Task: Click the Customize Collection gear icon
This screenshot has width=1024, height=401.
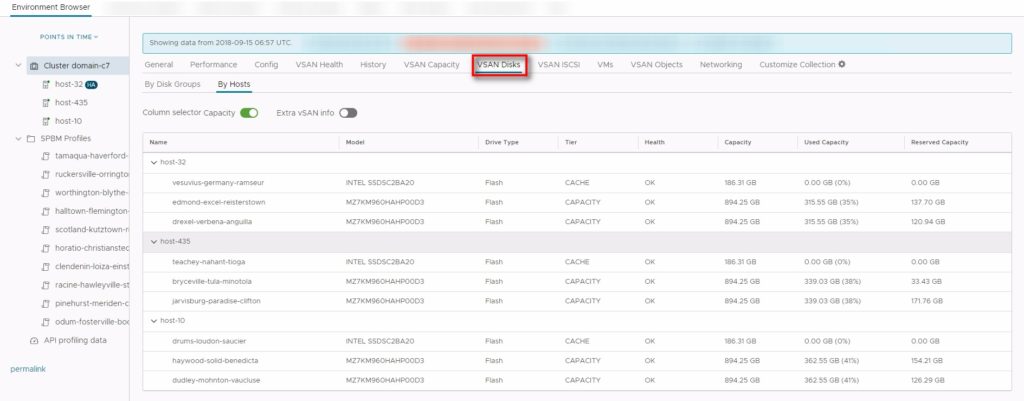Action: click(841, 65)
